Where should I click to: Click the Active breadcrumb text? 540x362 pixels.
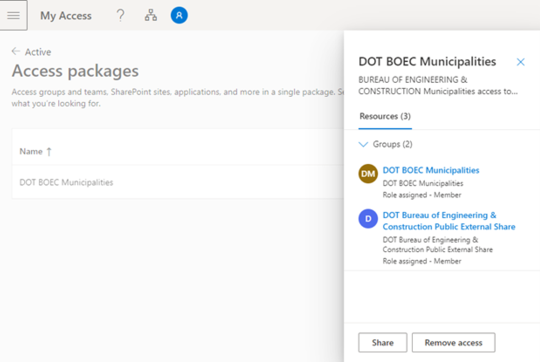coord(38,52)
